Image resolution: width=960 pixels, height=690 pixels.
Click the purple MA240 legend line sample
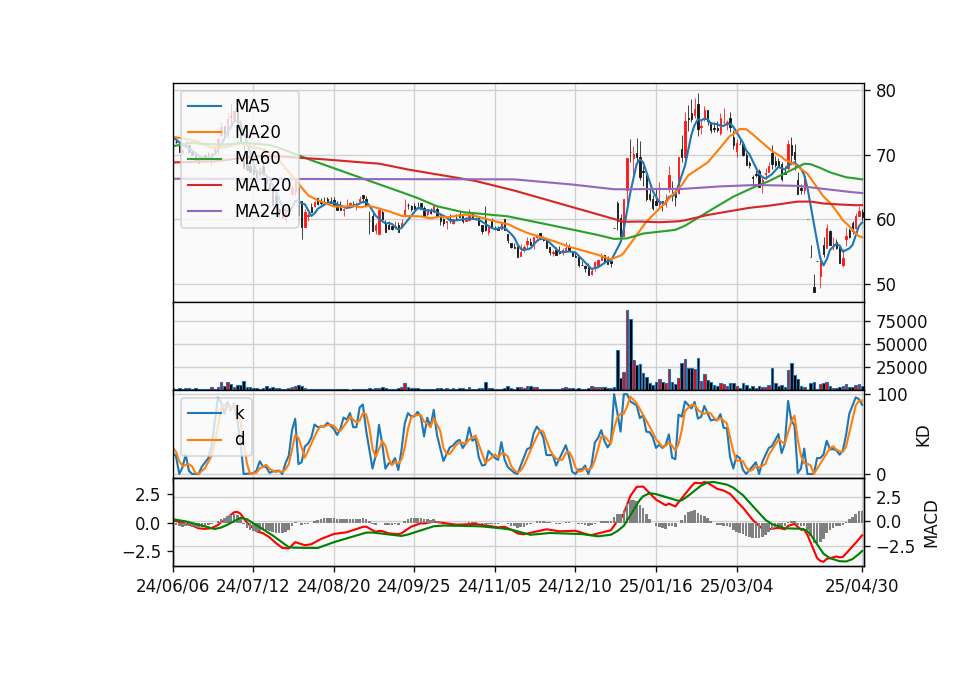204,211
